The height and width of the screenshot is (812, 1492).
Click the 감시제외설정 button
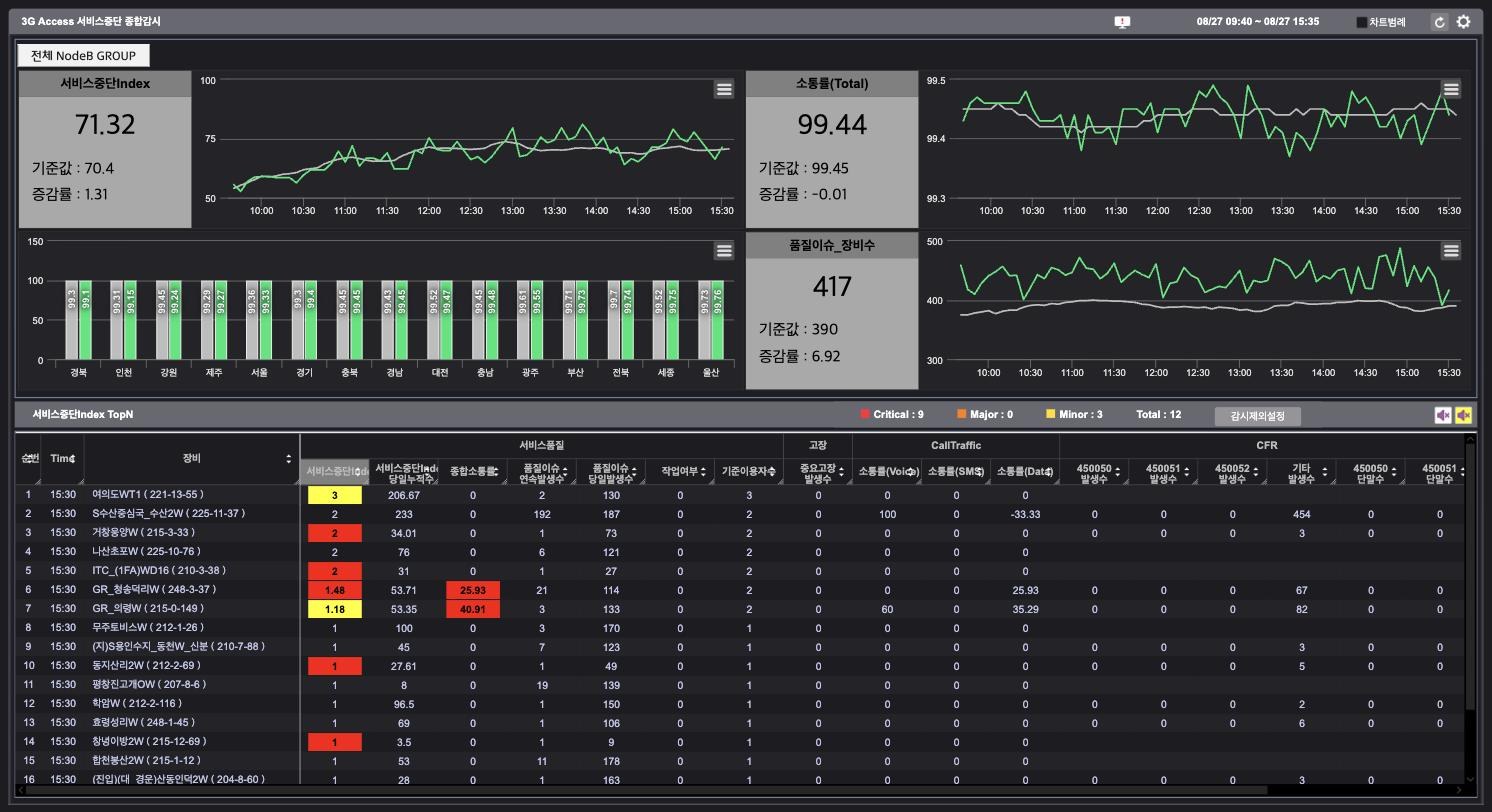point(1257,416)
